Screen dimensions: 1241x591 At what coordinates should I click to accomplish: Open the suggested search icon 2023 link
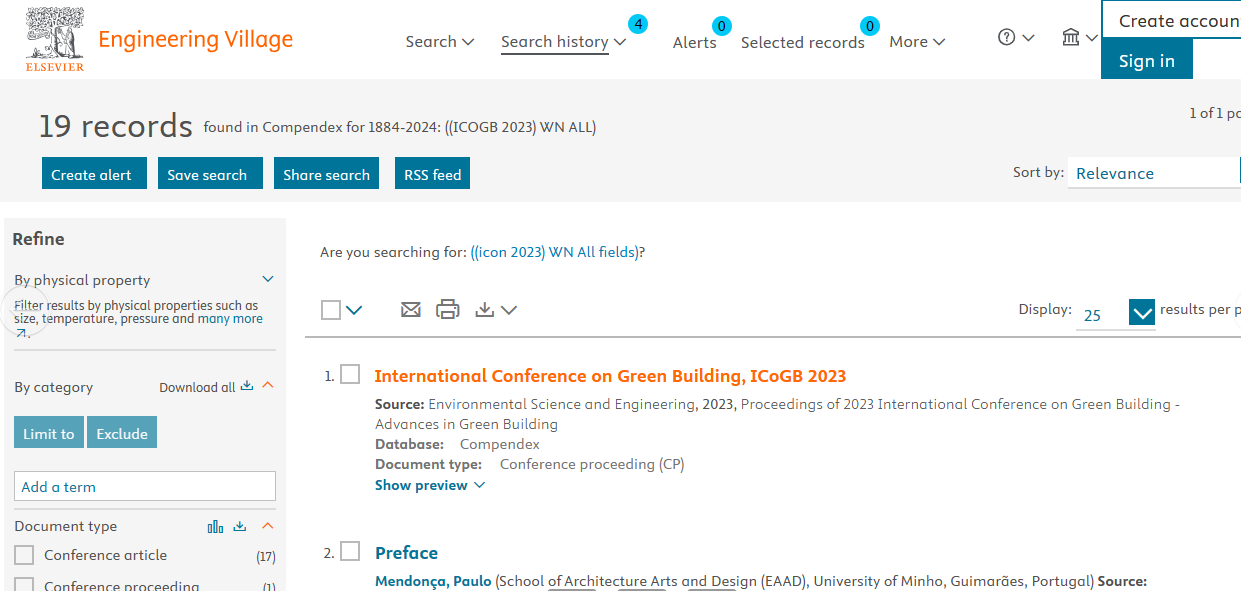[555, 252]
